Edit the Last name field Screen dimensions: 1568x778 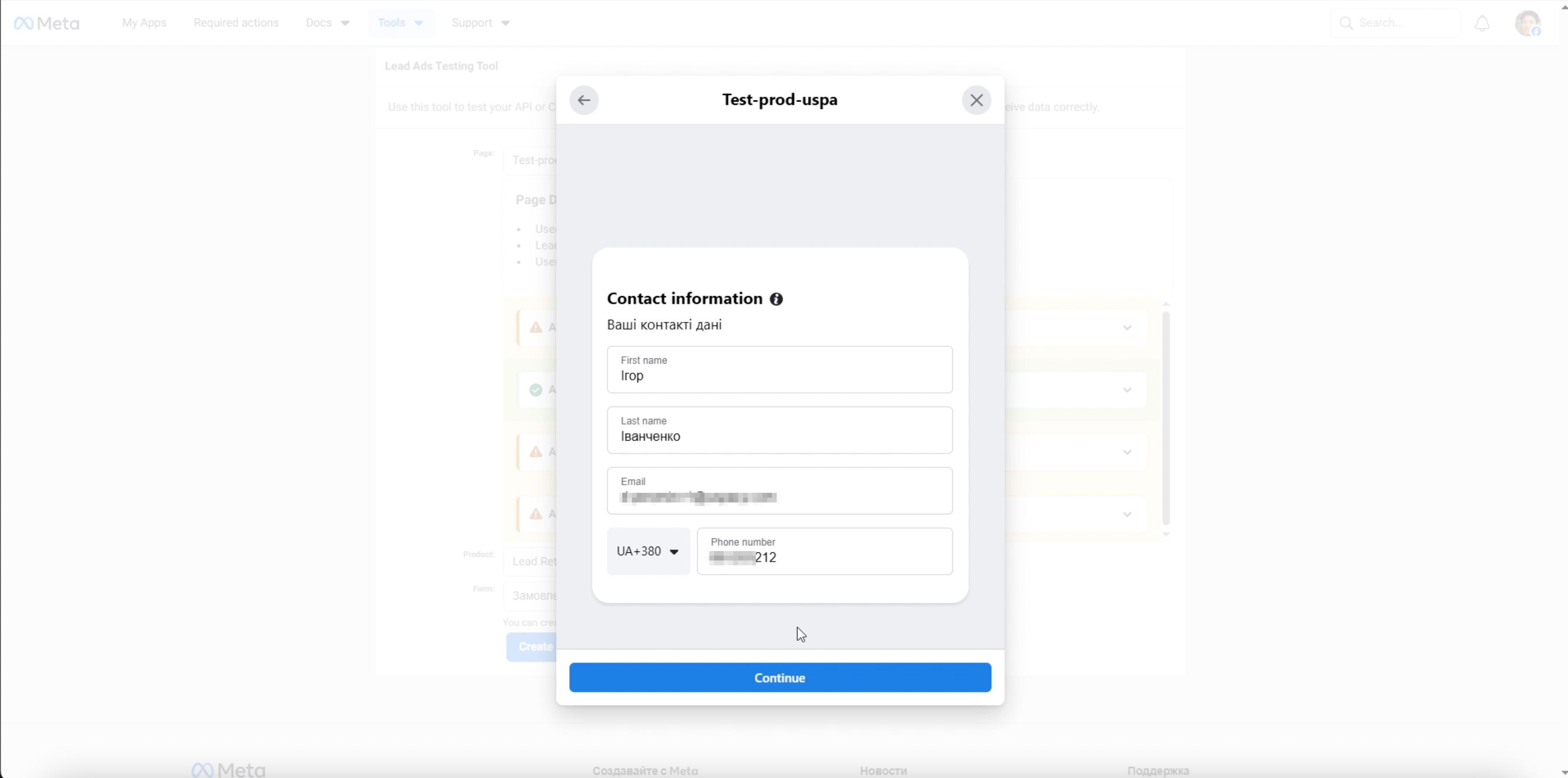(x=780, y=430)
